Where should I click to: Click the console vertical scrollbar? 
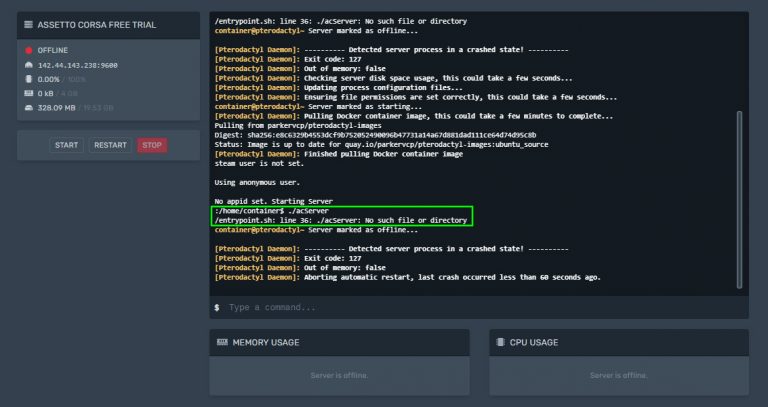tap(740, 200)
